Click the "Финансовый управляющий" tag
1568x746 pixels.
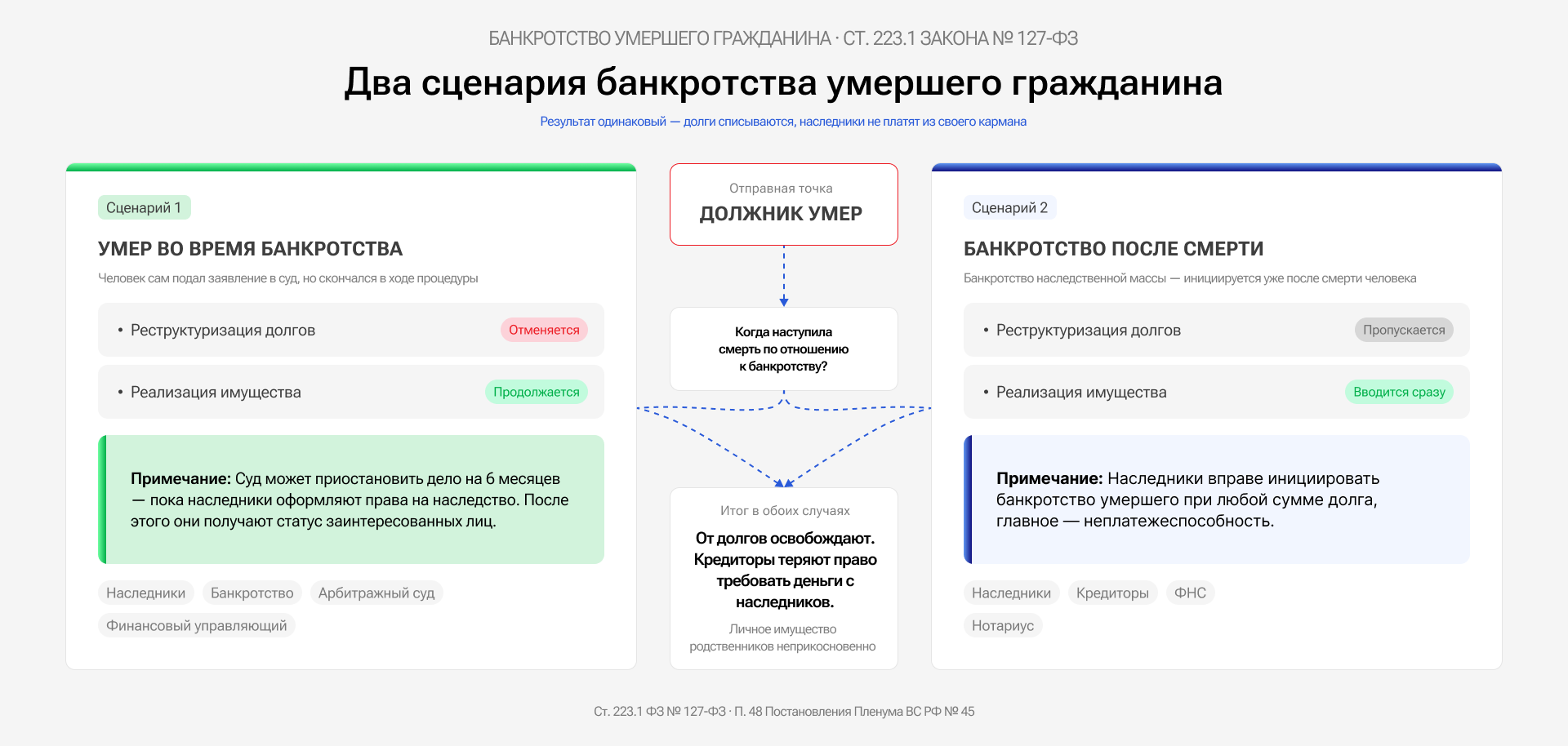(x=196, y=625)
